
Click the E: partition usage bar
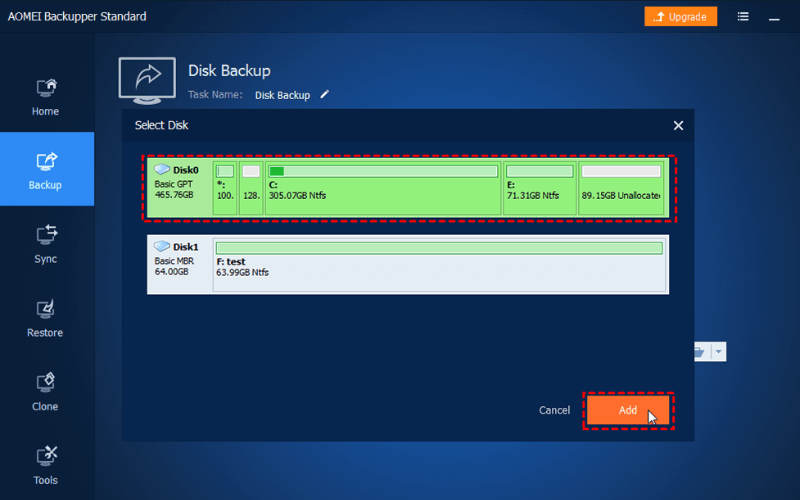[x=540, y=171]
